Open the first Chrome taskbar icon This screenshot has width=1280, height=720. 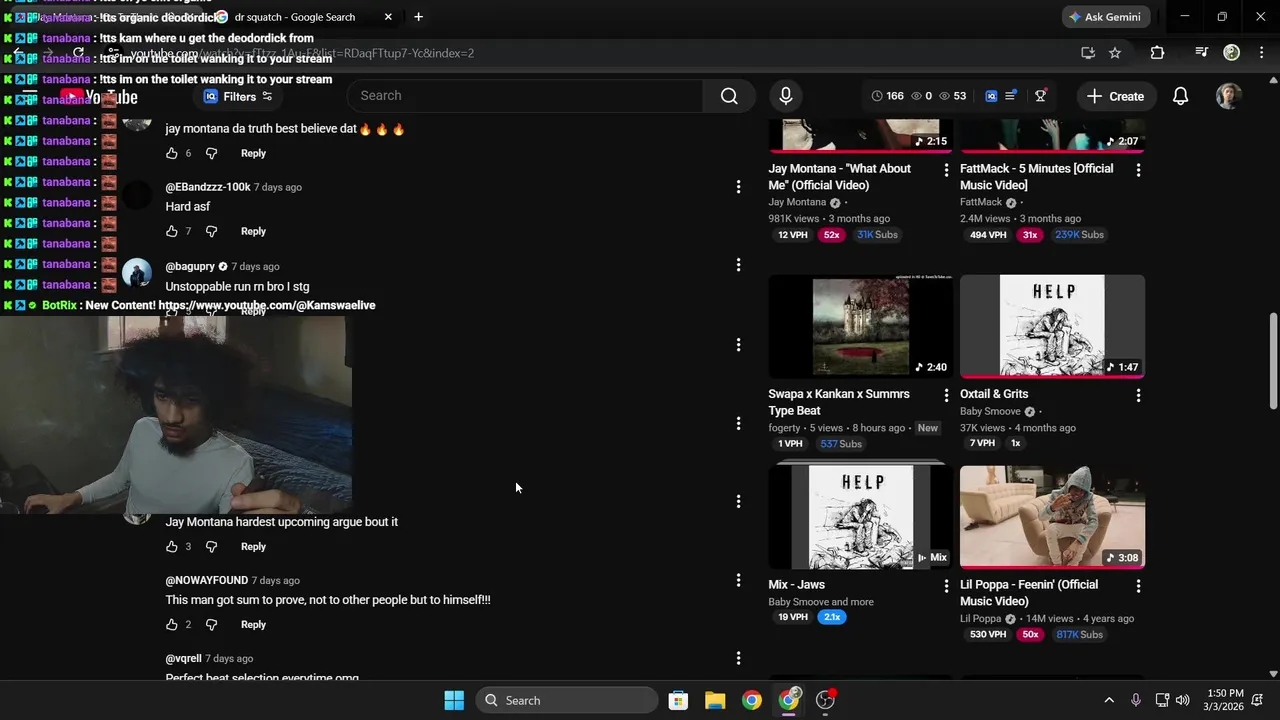[x=752, y=700]
